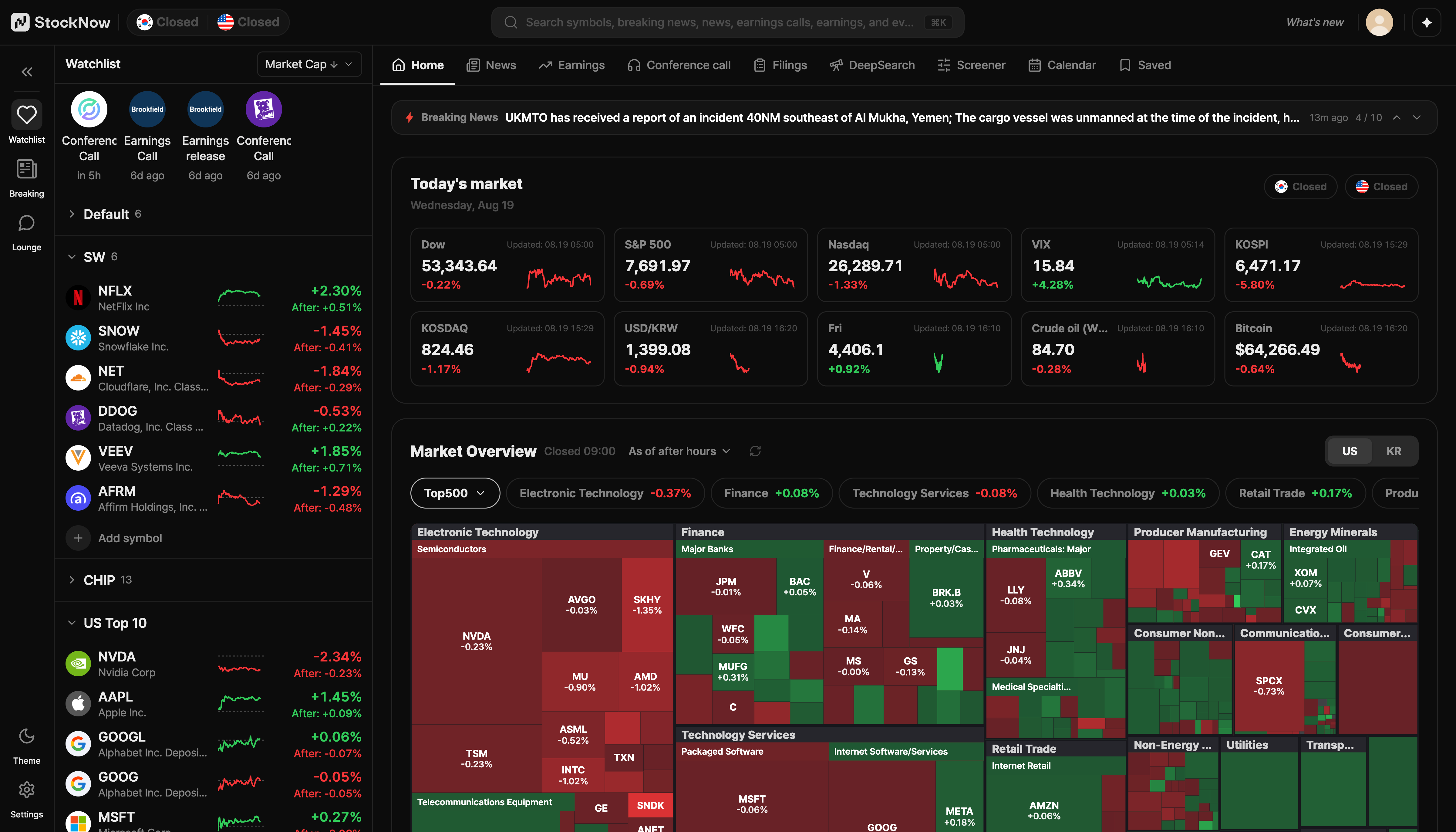The width and height of the screenshot is (1456, 832).
Task: Collapse the sidebar with double-chevron icon
Action: pos(27,72)
